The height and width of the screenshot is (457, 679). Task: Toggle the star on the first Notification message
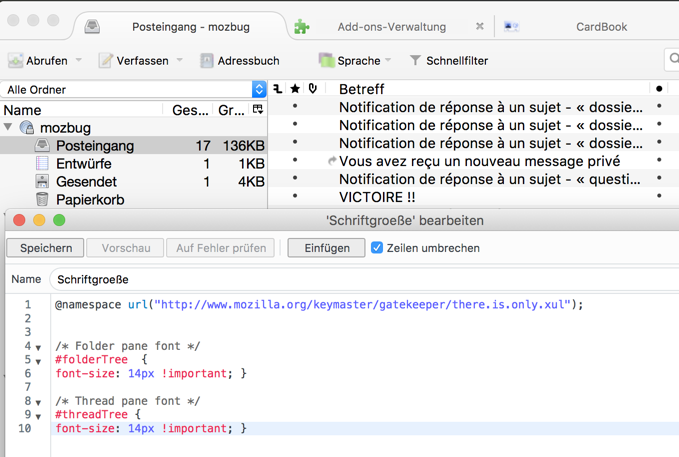point(295,106)
